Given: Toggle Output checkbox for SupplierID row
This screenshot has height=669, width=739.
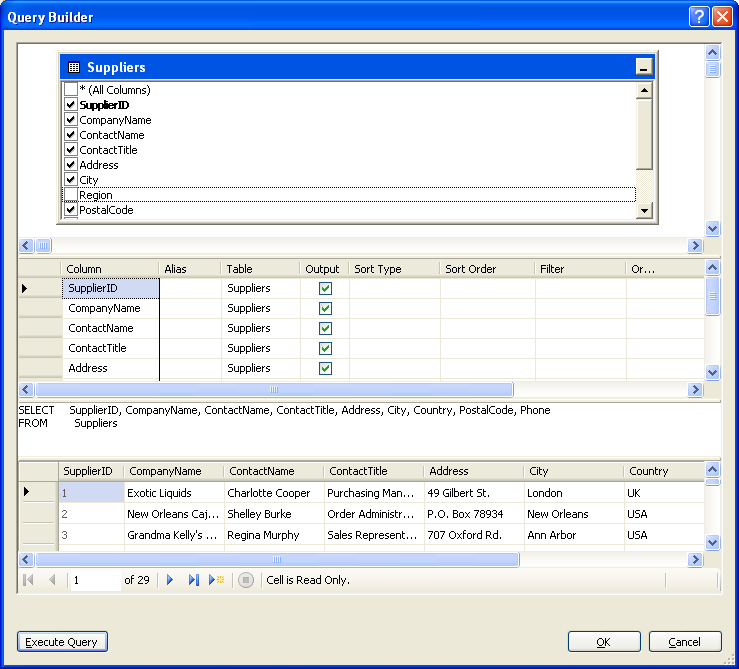Looking at the screenshot, I should 325,289.
